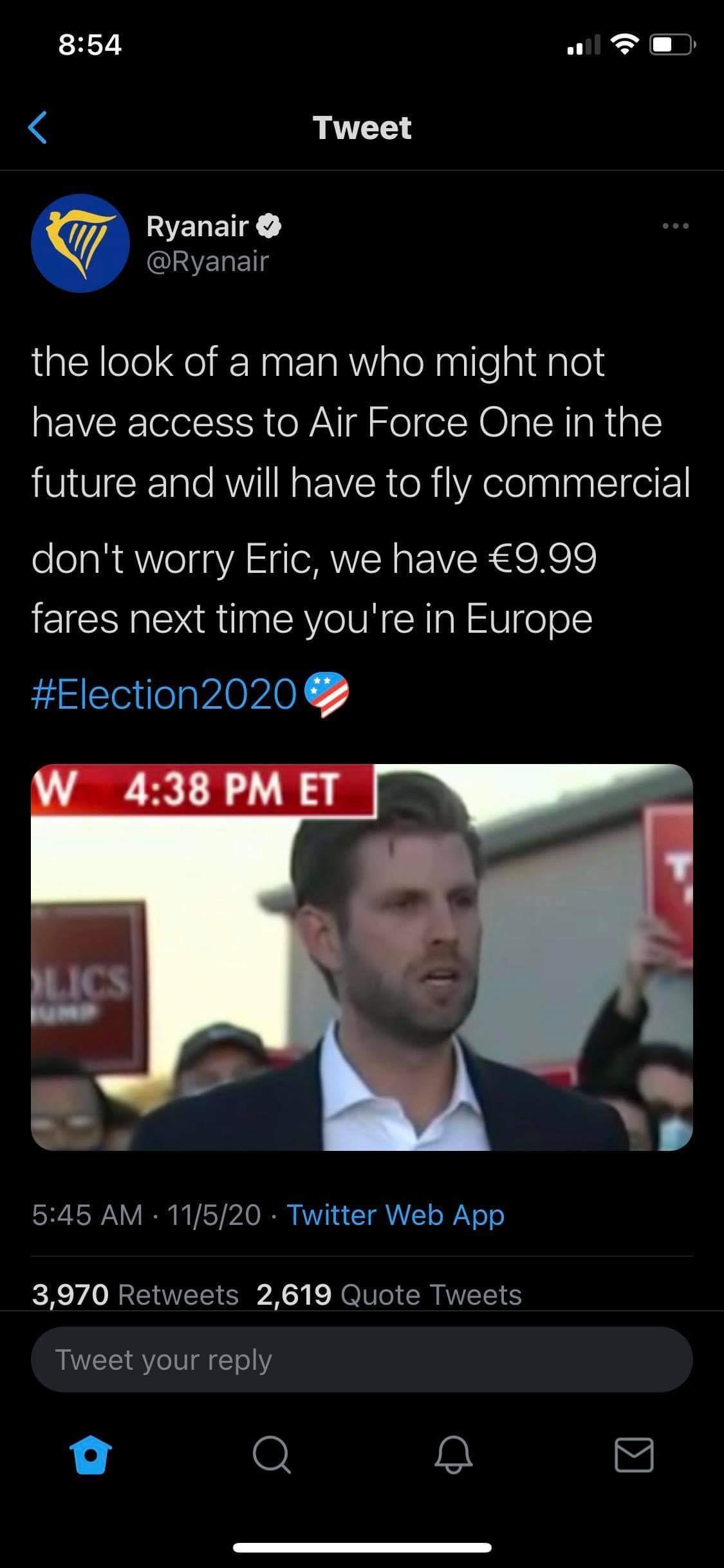The height and width of the screenshot is (1568, 724).
Task: Tap the verified badge next to Ryanair
Action: point(269,226)
